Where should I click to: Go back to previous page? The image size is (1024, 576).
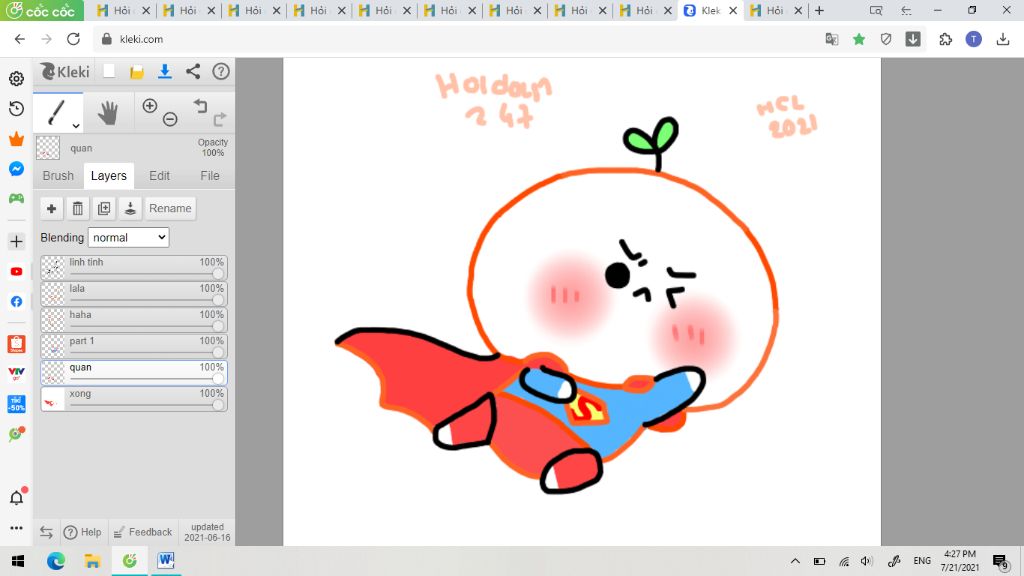coord(20,39)
